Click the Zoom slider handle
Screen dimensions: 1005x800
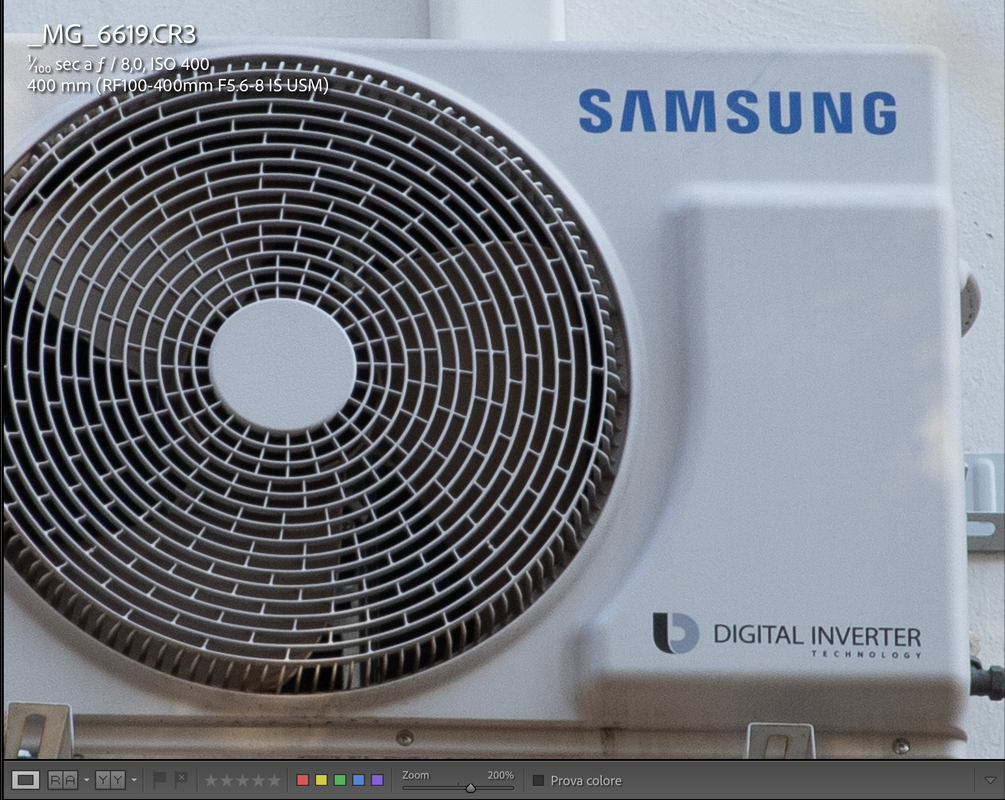coord(470,788)
